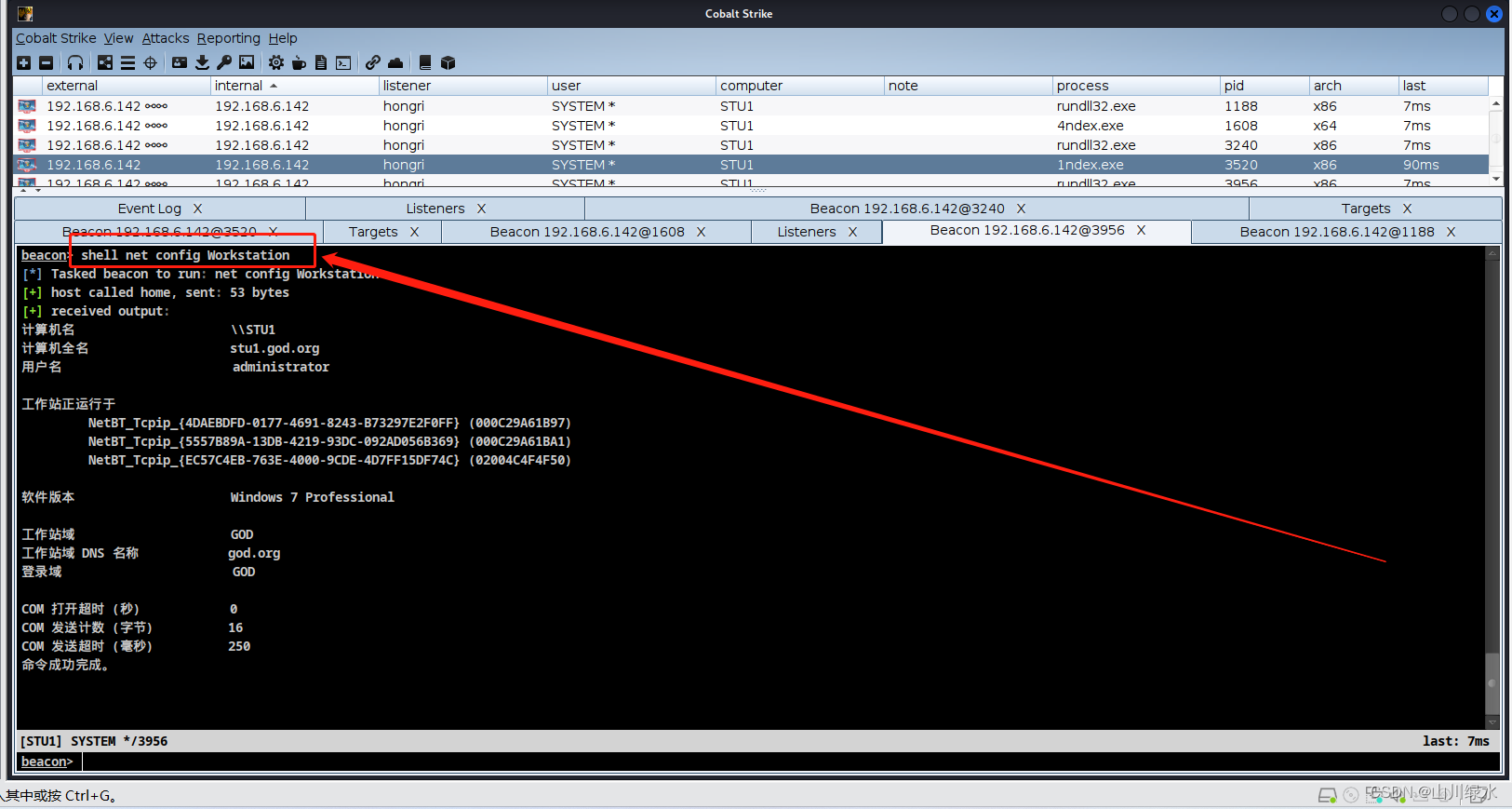This screenshot has width=1512, height=809.
Task: Open the help book icon
Action: (425, 62)
